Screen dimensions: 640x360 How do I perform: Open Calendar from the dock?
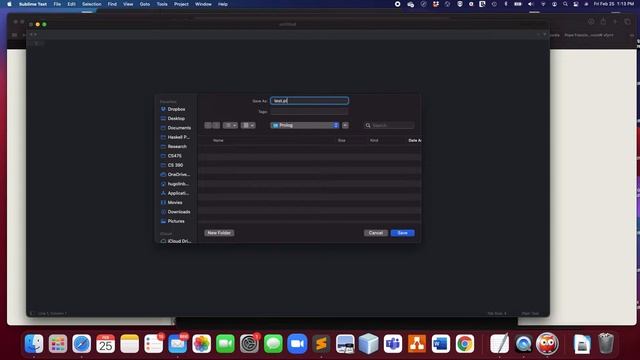coord(106,344)
